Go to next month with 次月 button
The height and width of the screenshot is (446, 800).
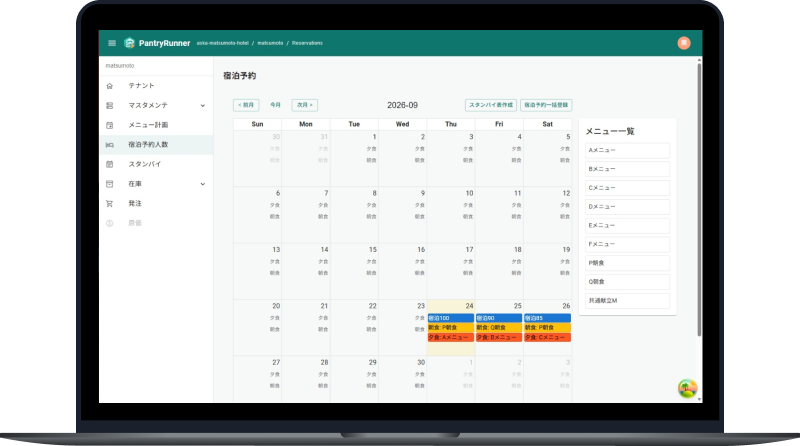305,105
